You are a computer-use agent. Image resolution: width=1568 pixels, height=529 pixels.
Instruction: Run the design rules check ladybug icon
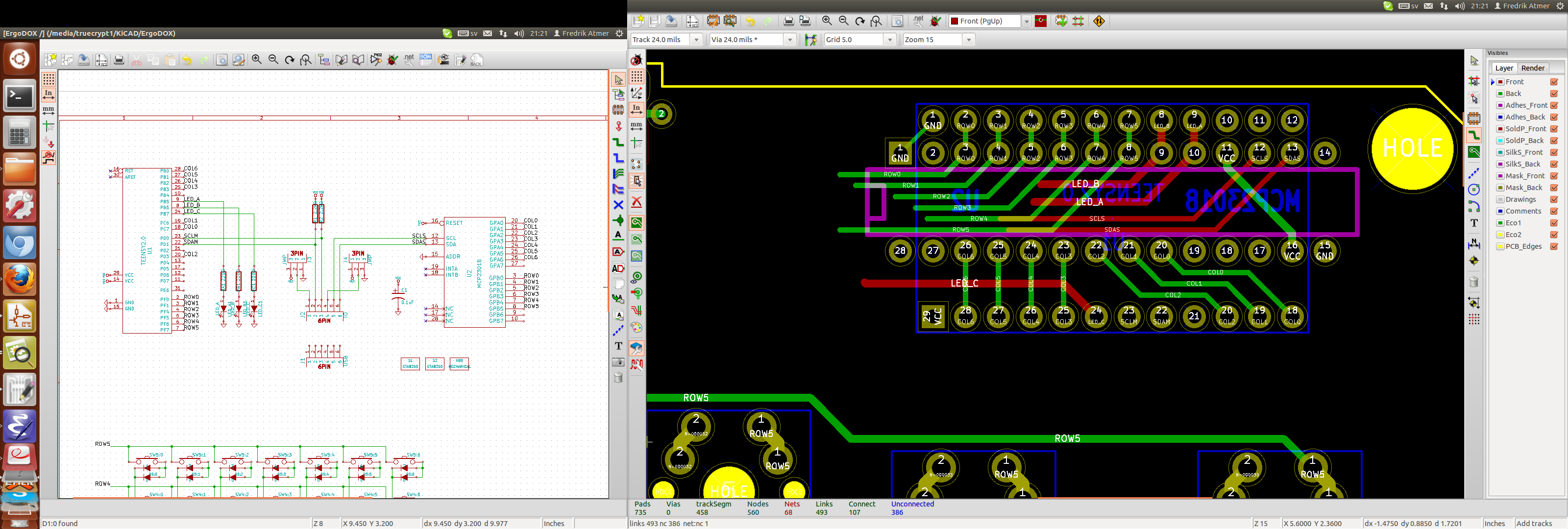935,21
